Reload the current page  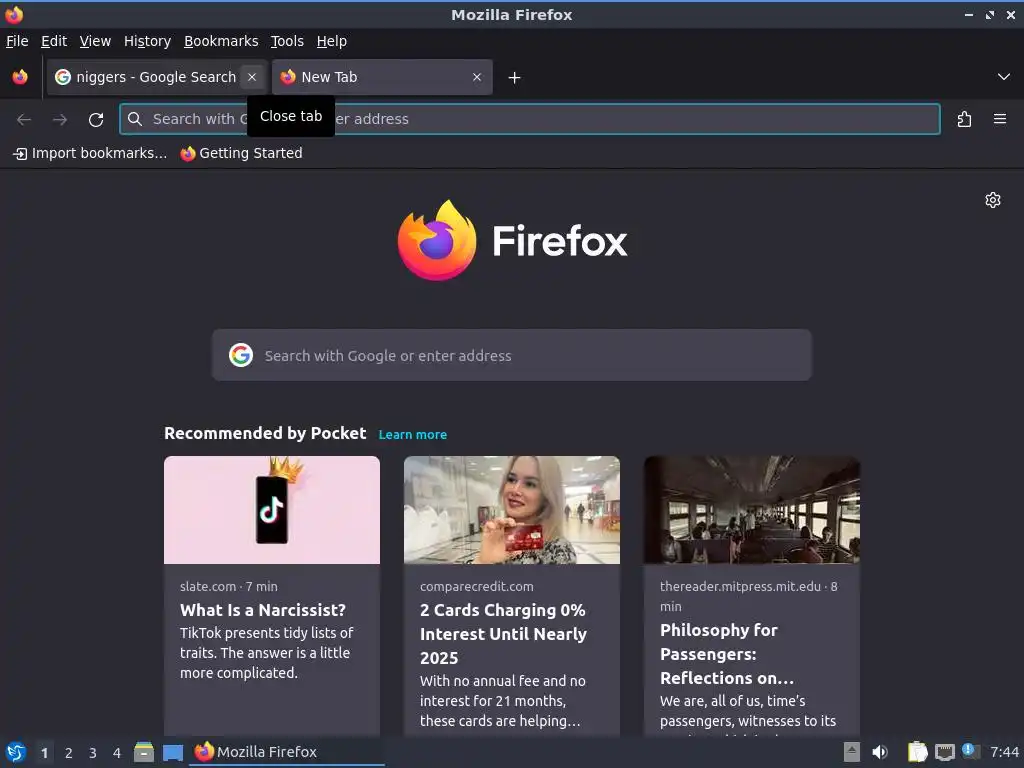(96, 120)
